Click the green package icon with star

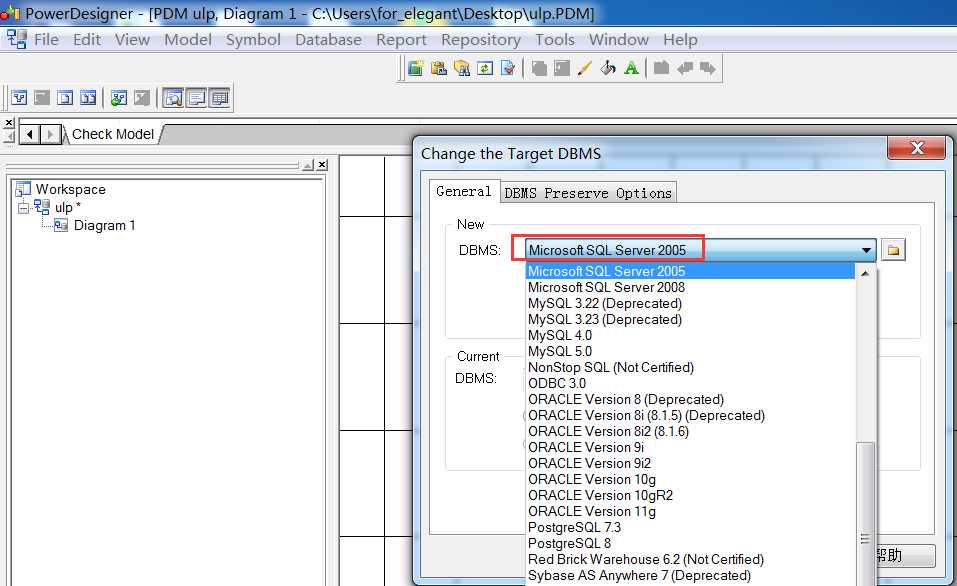tap(416, 68)
